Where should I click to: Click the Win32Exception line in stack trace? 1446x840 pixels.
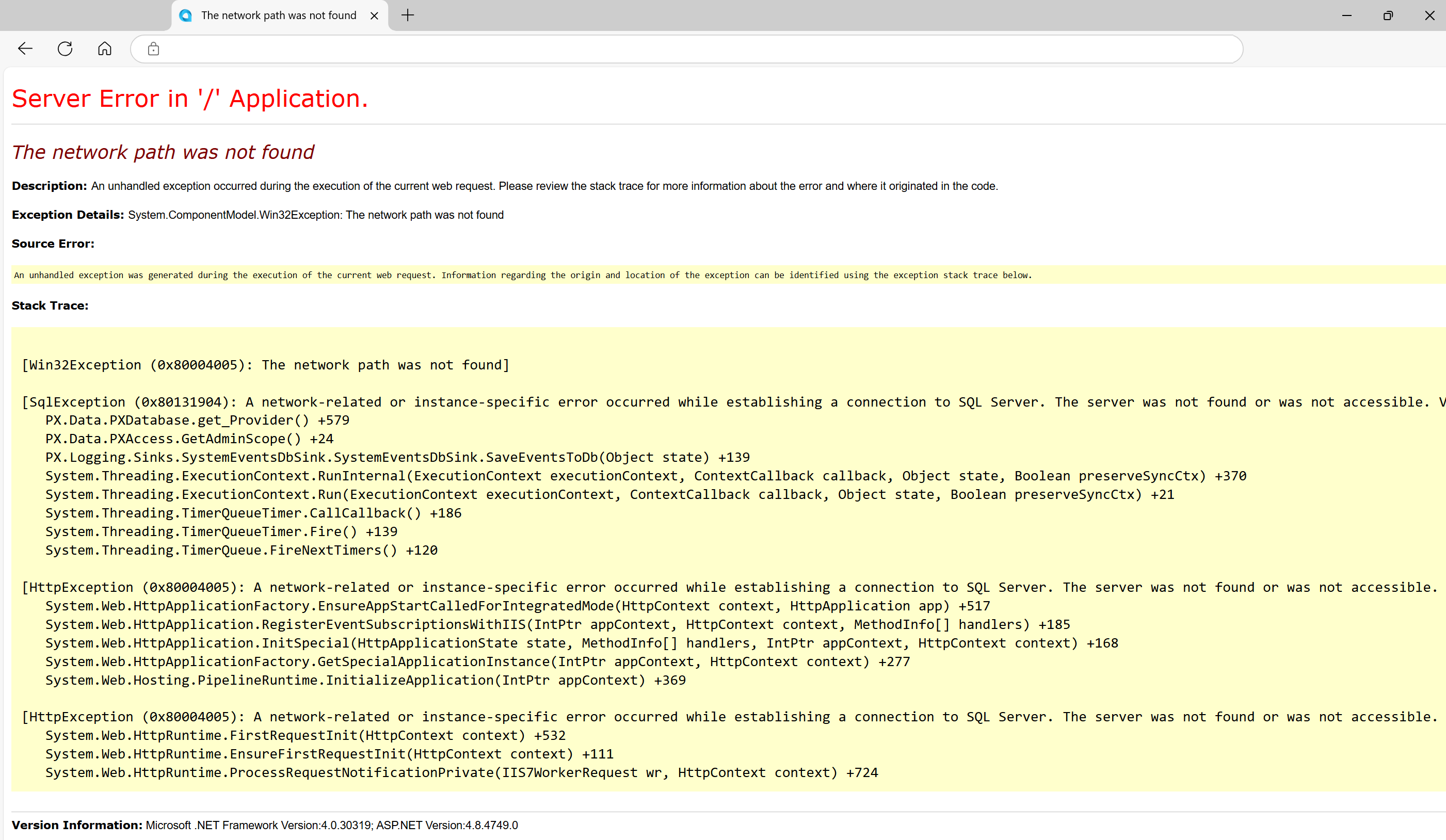coord(265,365)
